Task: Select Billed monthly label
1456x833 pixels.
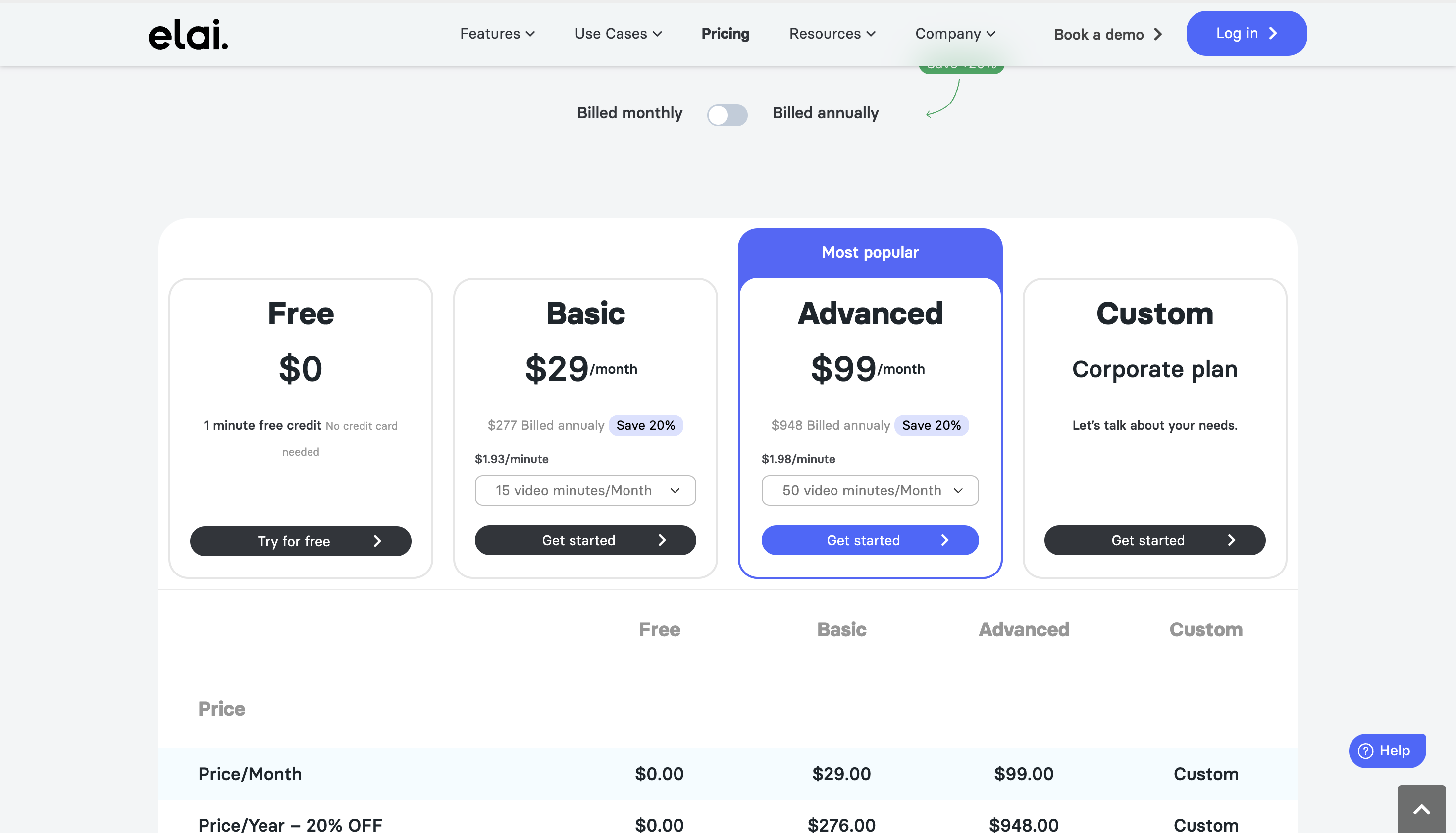Action: coord(629,113)
